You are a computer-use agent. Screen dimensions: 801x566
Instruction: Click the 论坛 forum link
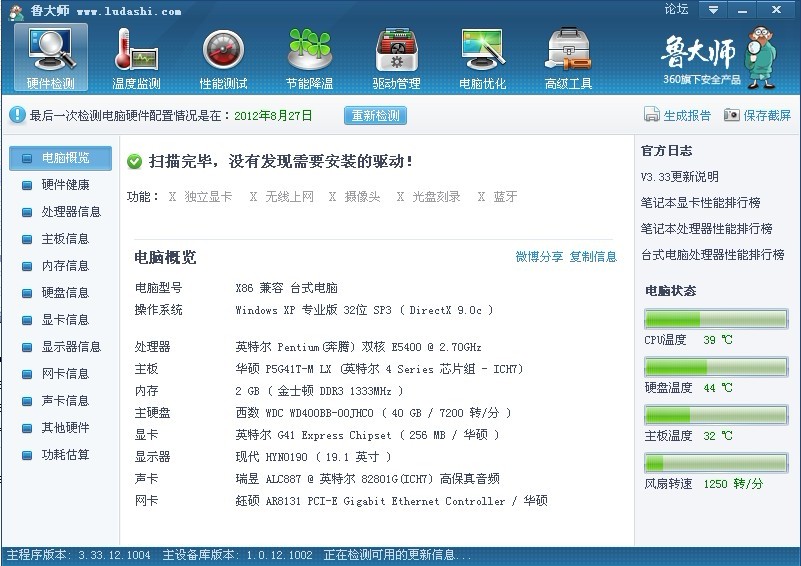676,9
